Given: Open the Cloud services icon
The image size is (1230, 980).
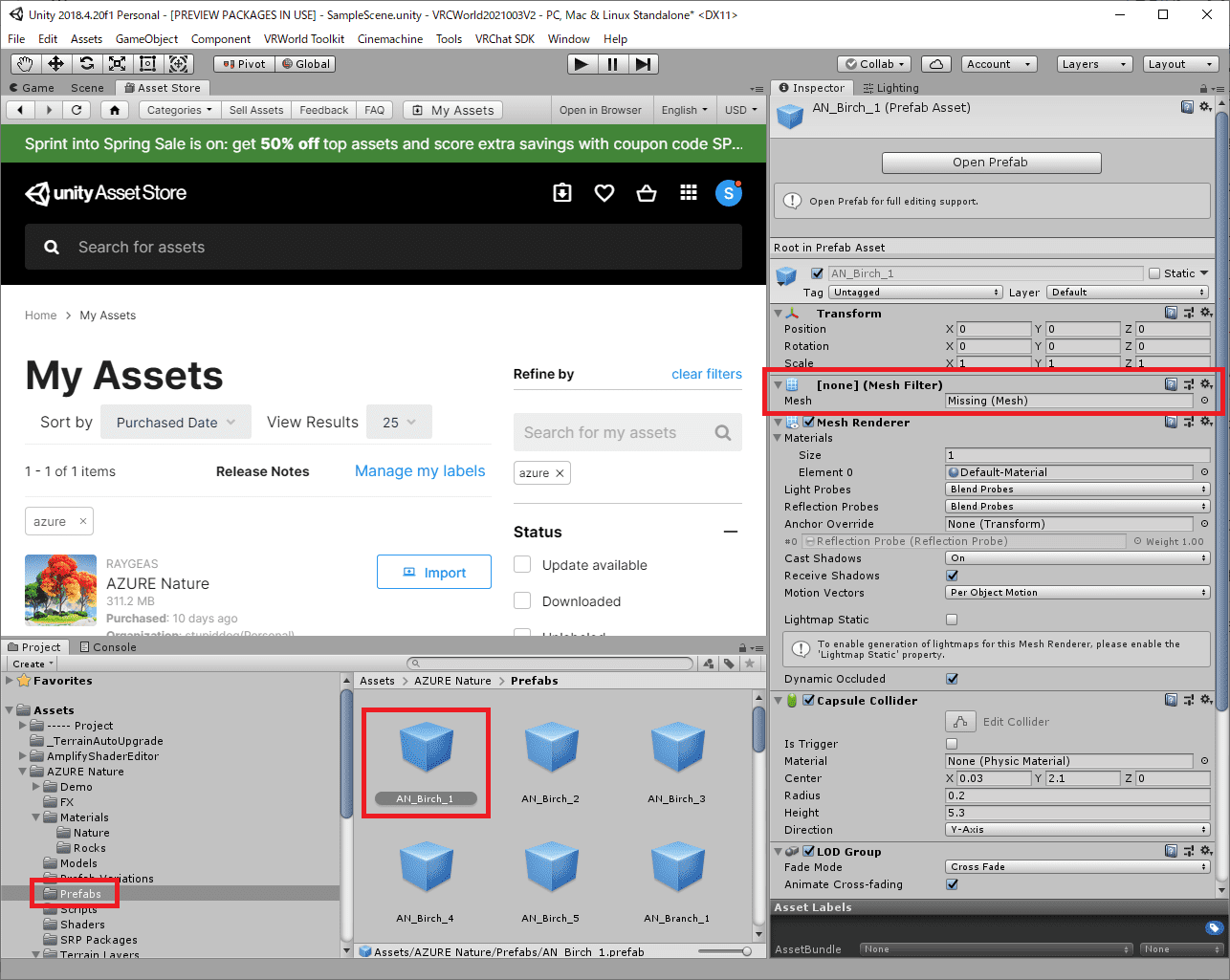Looking at the screenshot, I should click(936, 64).
